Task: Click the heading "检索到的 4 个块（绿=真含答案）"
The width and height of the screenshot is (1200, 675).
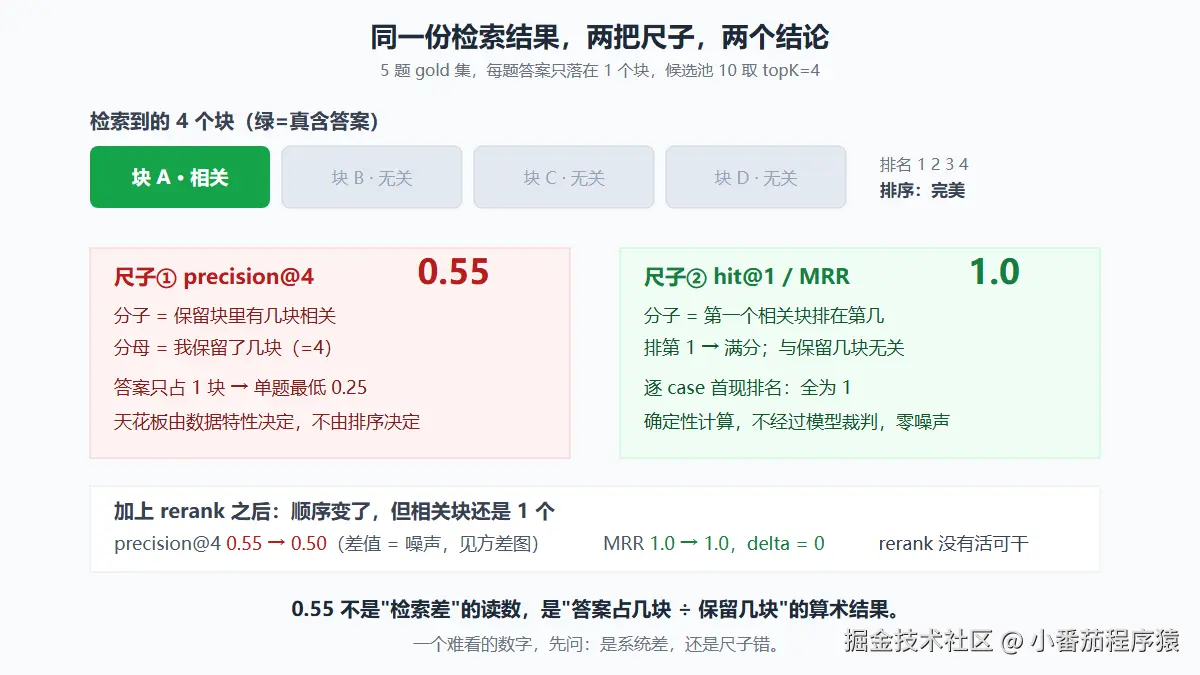Action: [x=234, y=122]
